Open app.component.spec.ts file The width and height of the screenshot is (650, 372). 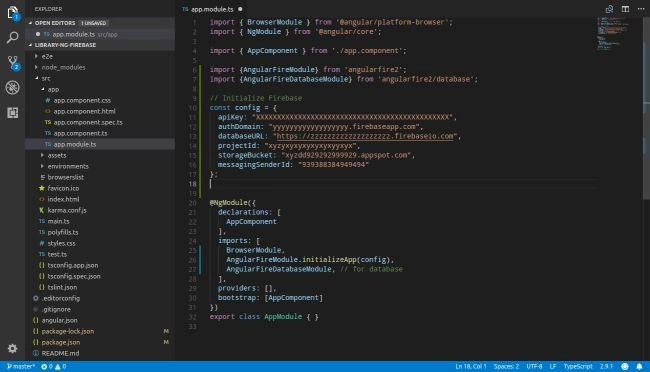pyautogui.click(x=88, y=122)
